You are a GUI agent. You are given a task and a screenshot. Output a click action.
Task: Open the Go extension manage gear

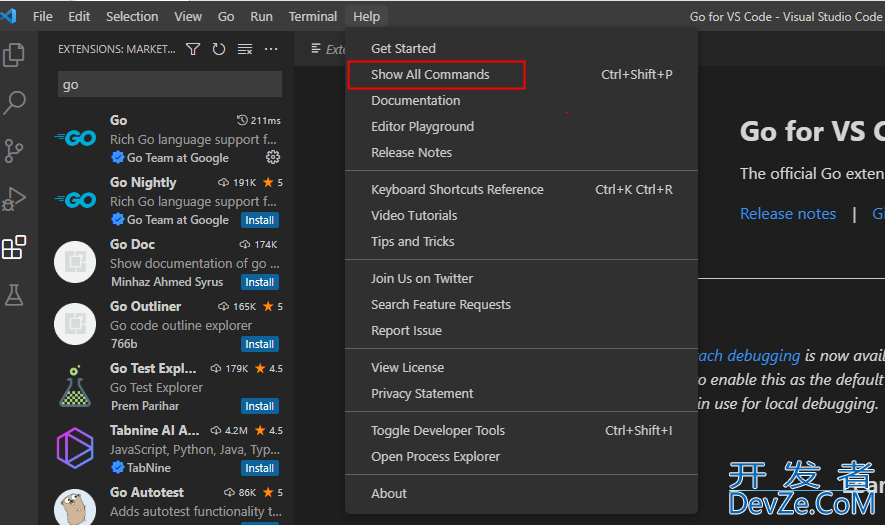[x=273, y=157]
